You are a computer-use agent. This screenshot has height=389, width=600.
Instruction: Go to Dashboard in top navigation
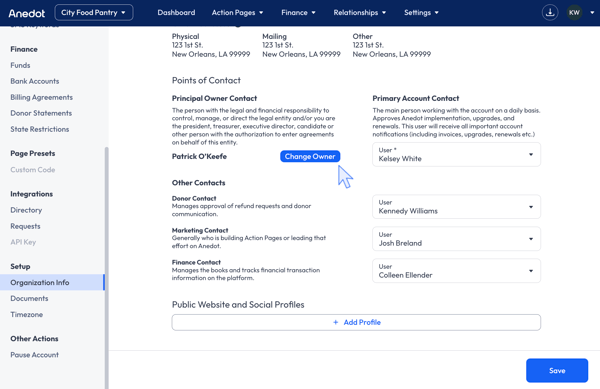pyautogui.click(x=176, y=13)
